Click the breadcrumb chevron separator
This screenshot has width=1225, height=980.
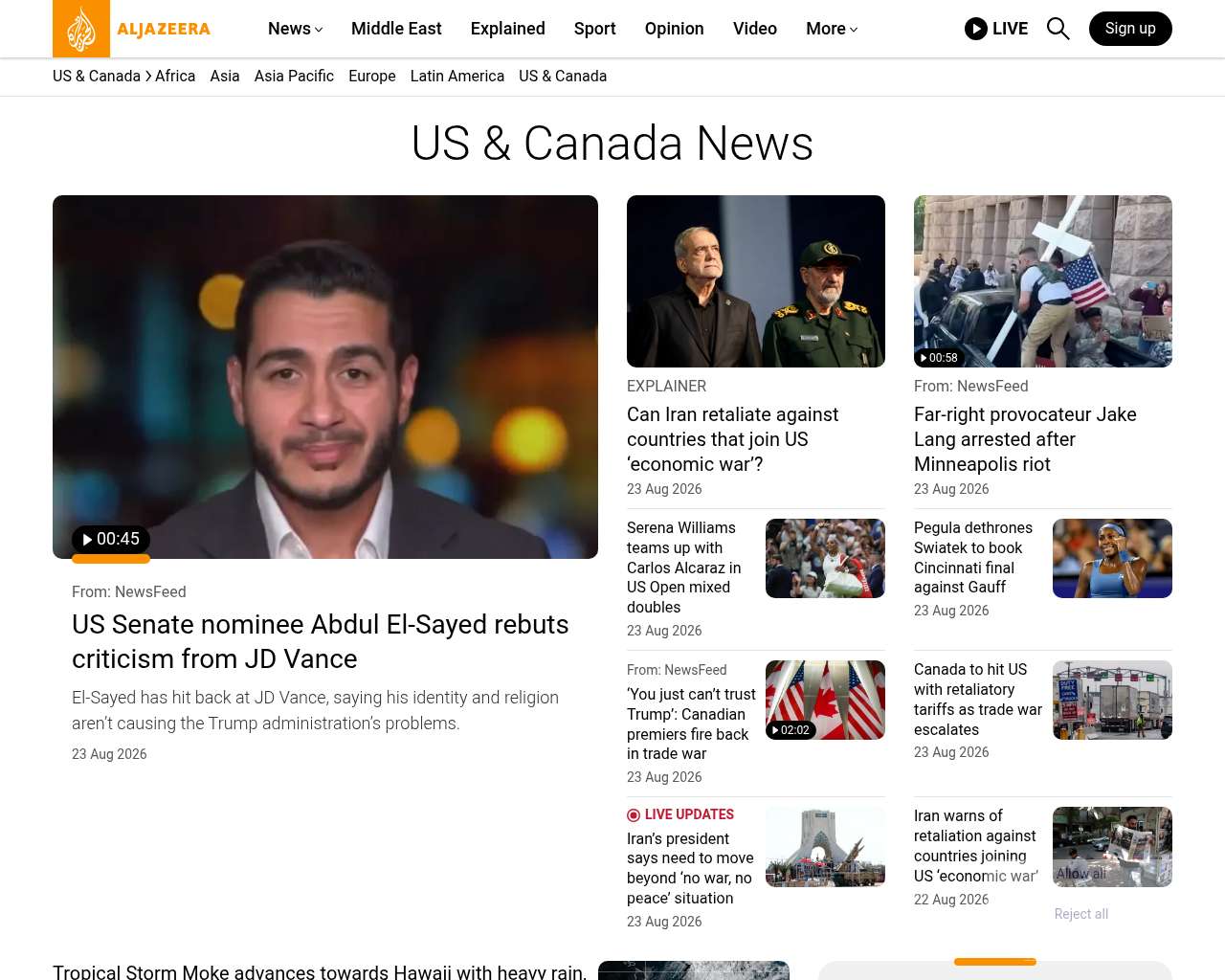click(148, 76)
